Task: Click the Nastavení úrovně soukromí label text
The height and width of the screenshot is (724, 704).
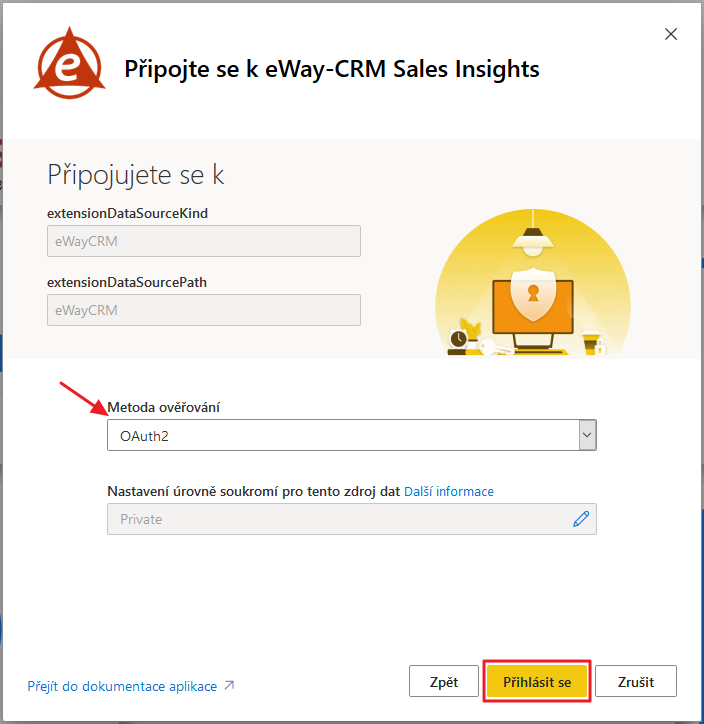Action: (x=253, y=491)
